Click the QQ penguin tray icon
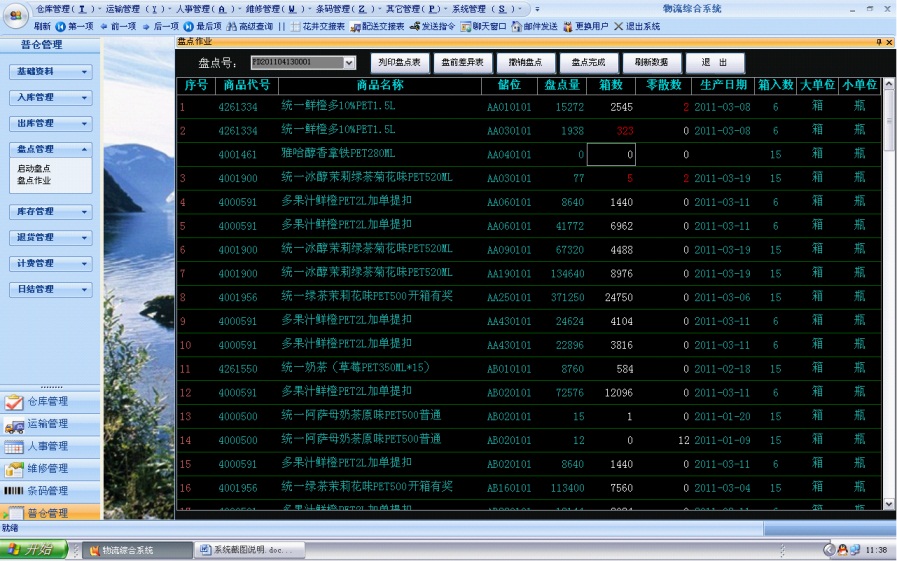The width and height of the screenshot is (897, 561). (x=843, y=550)
